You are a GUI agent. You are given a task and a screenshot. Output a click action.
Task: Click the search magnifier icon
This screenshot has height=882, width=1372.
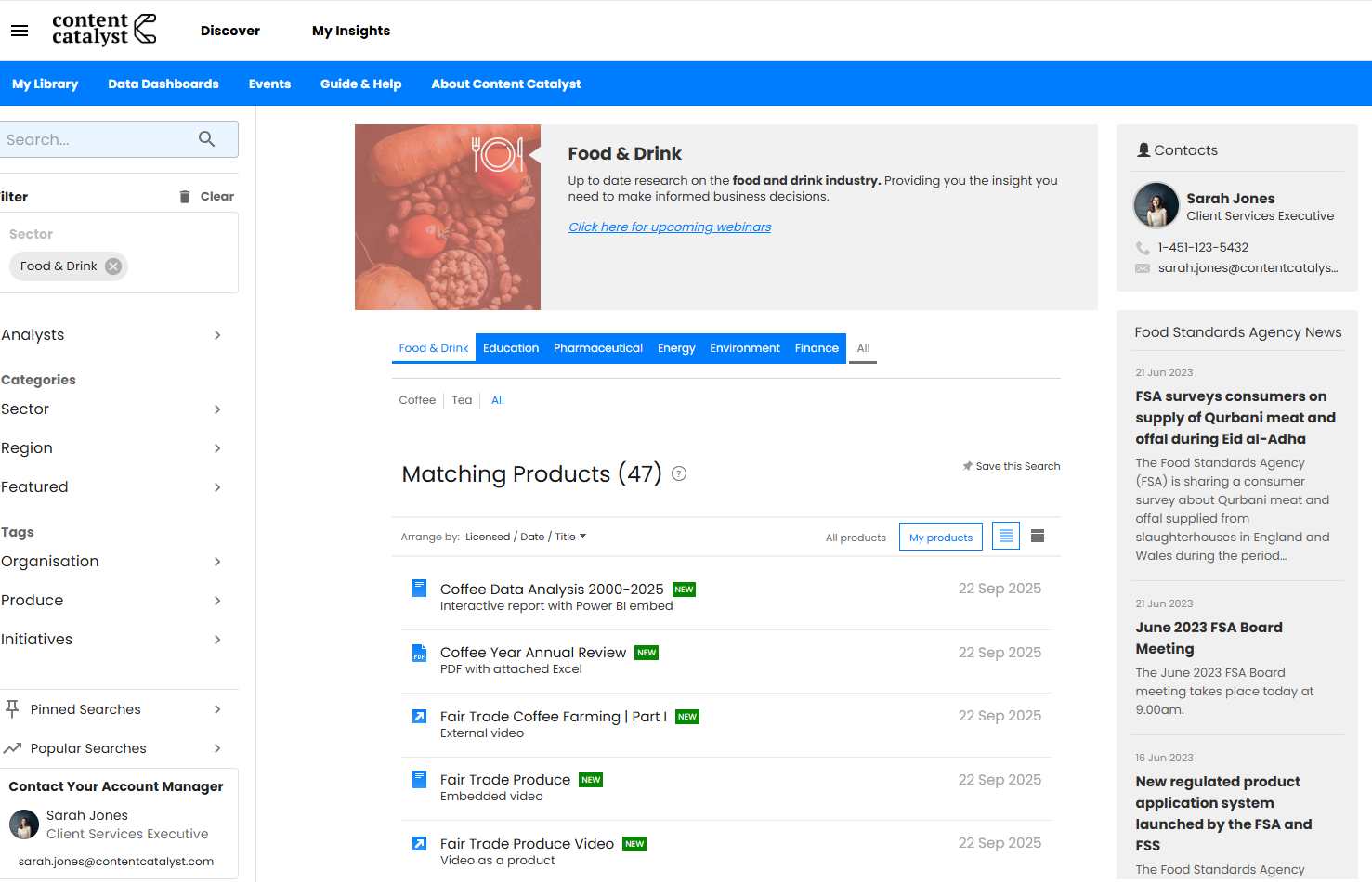point(206,139)
